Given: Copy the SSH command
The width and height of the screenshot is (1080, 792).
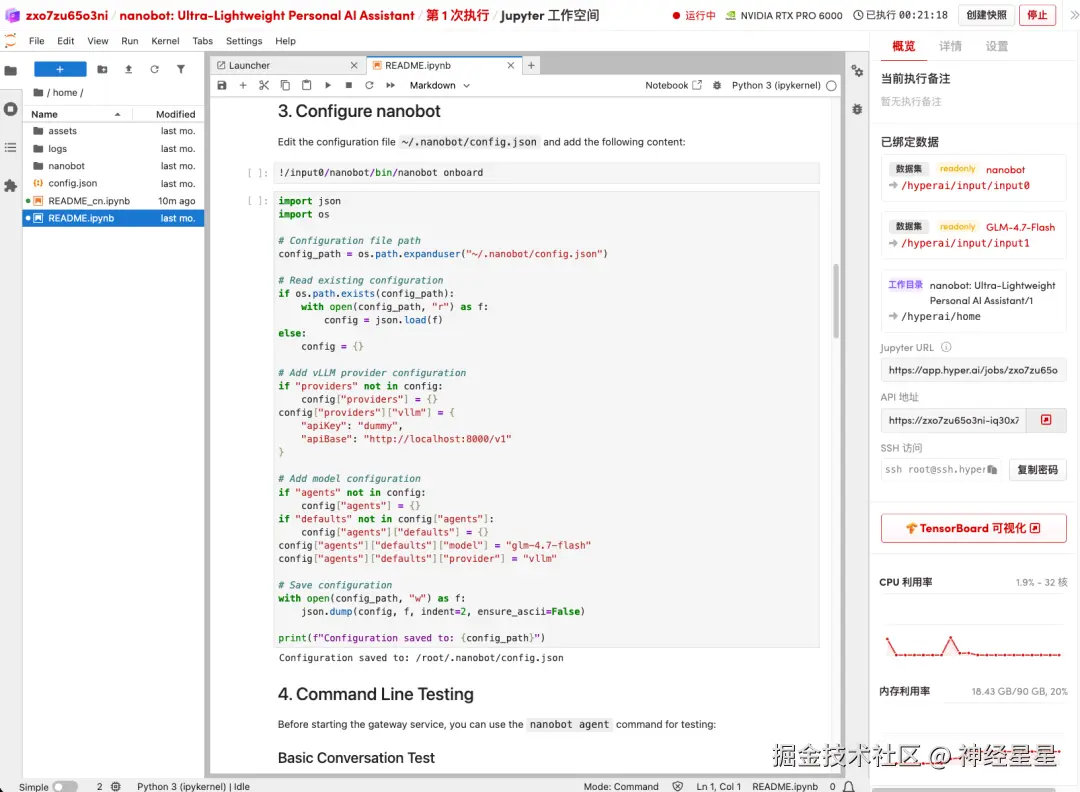Looking at the screenshot, I should tap(992, 470).
